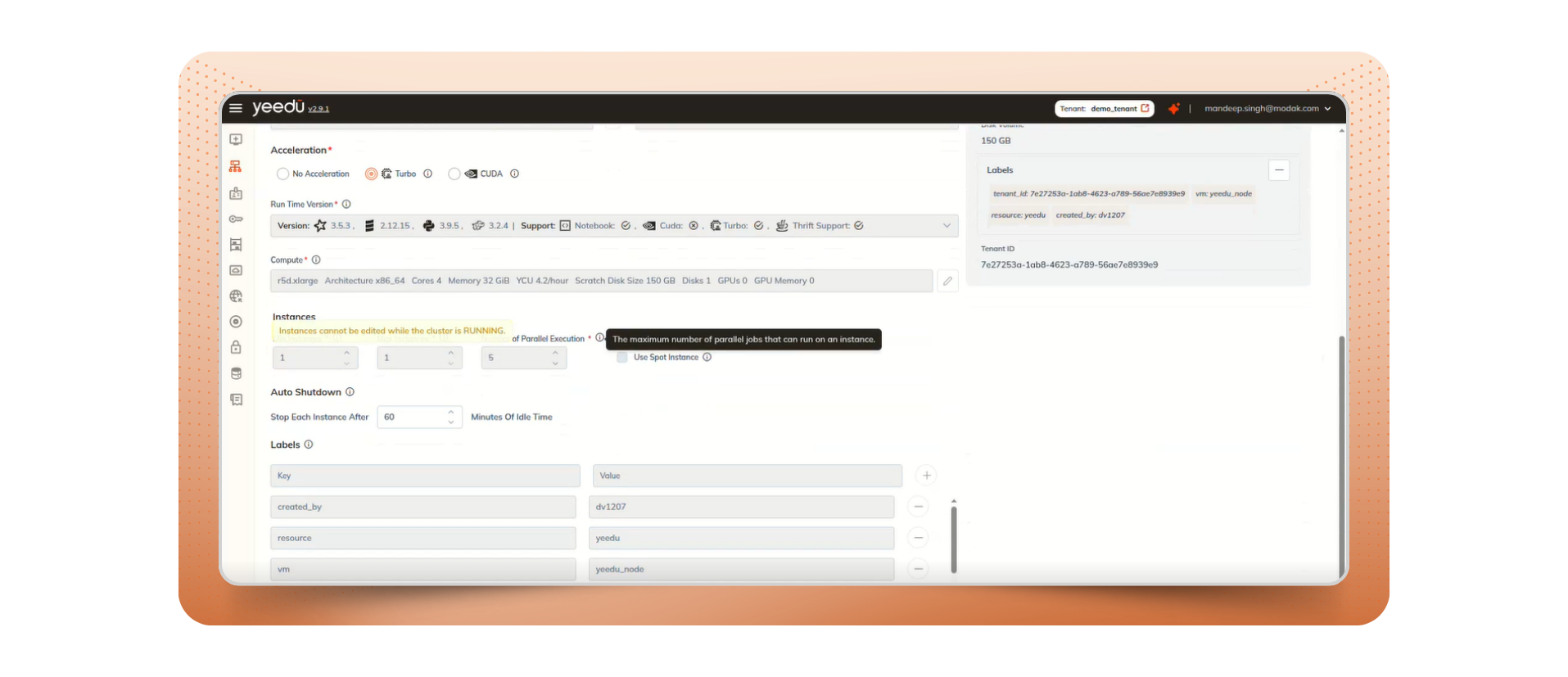The width and height of the screenshot is (1568, 677).
Task: Open the circular target sidebar icon
Action: [236, 322]
